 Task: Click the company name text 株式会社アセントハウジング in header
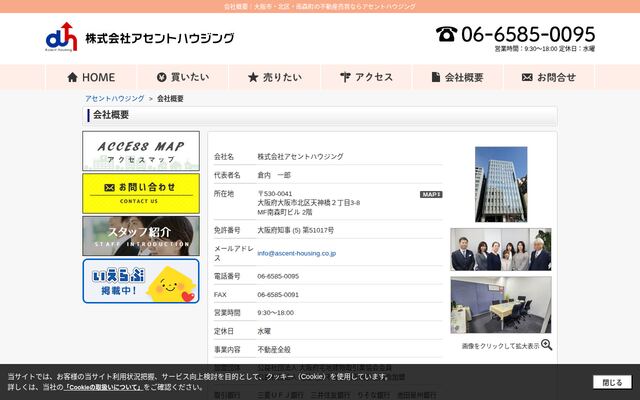[x=160, y=38]
